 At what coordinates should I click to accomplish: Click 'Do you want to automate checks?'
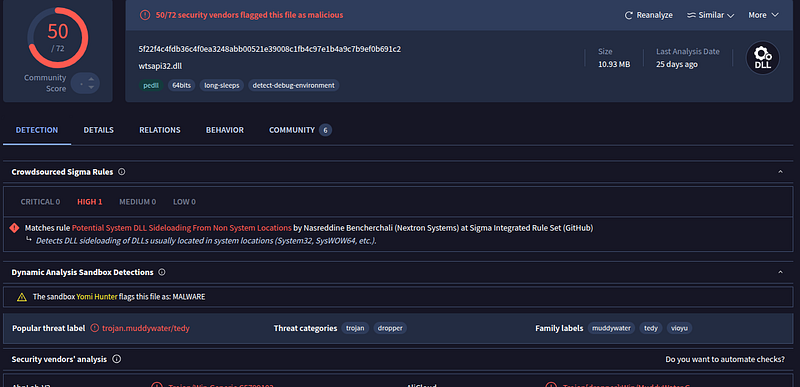pos(725,359)
